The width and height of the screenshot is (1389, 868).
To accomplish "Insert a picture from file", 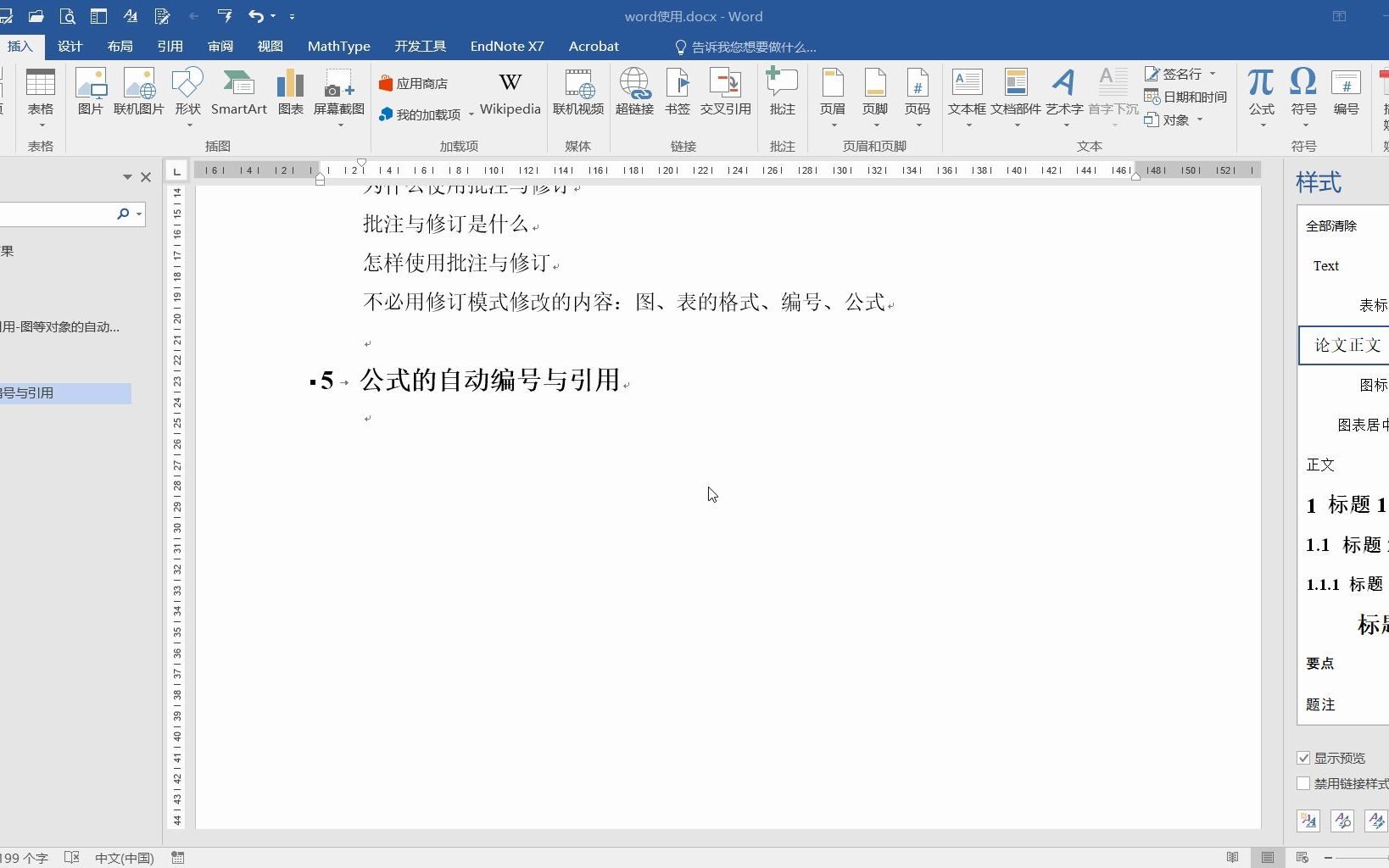I will [x=90, y=93].
